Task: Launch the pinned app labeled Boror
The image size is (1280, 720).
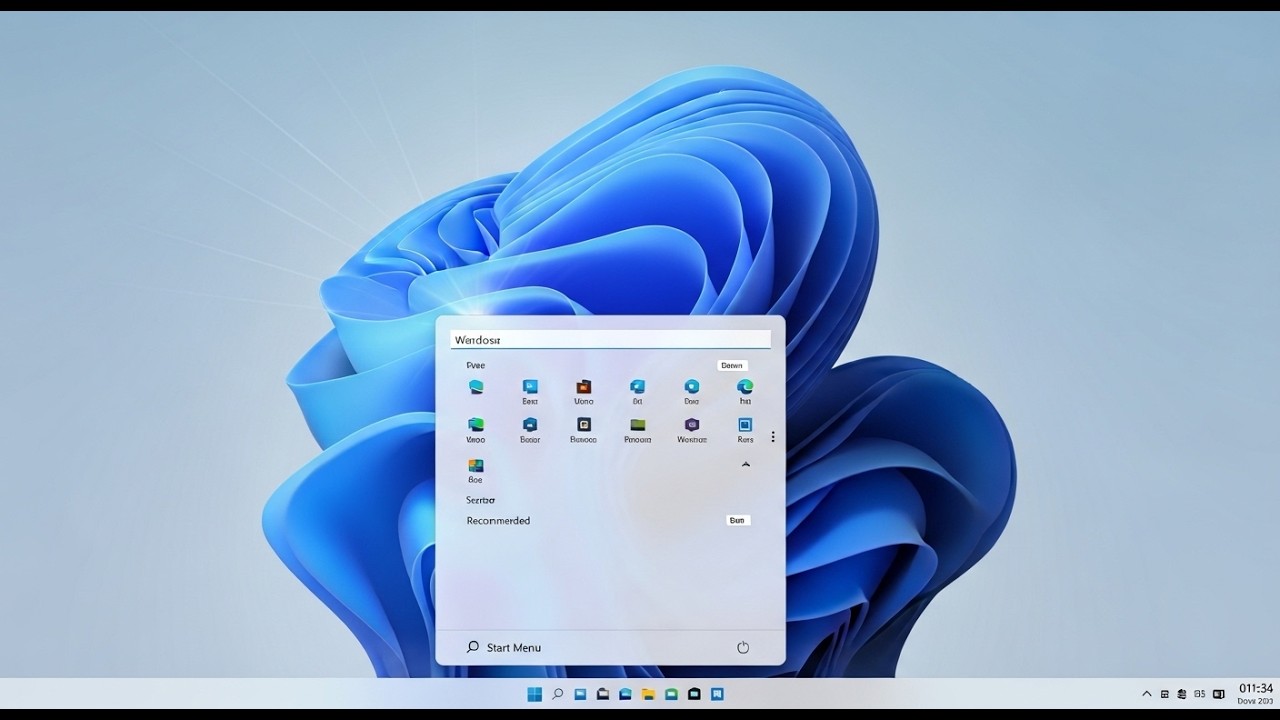Action: [x=530, y=430]
